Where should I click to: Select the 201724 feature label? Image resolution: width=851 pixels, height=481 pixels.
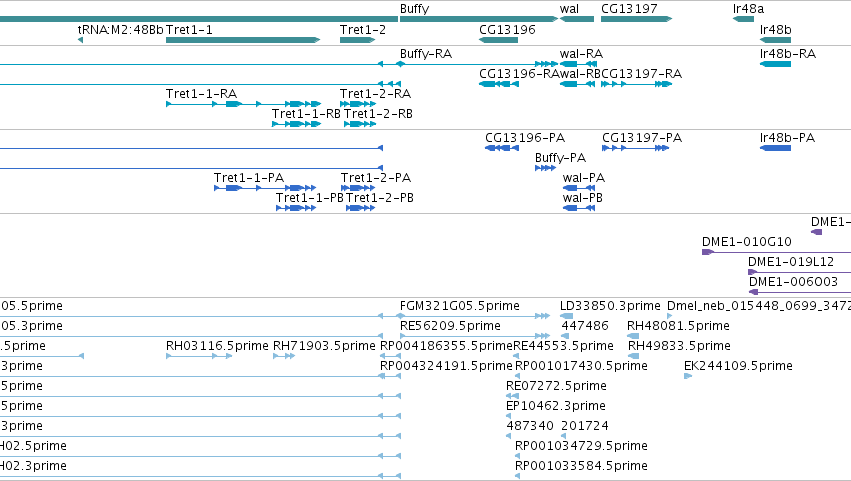pos(585,427)
